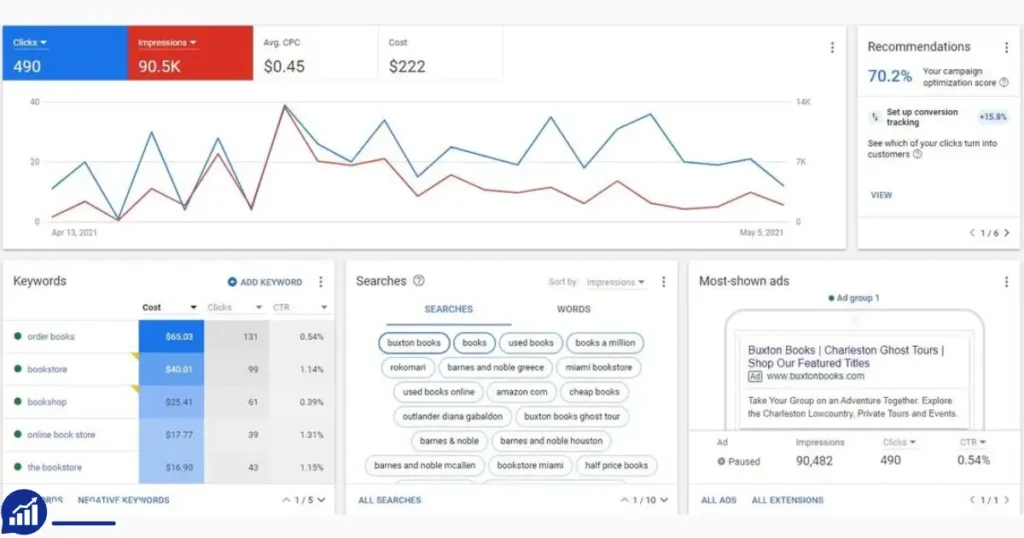Select the 'used books online' chip

point(439,392)
